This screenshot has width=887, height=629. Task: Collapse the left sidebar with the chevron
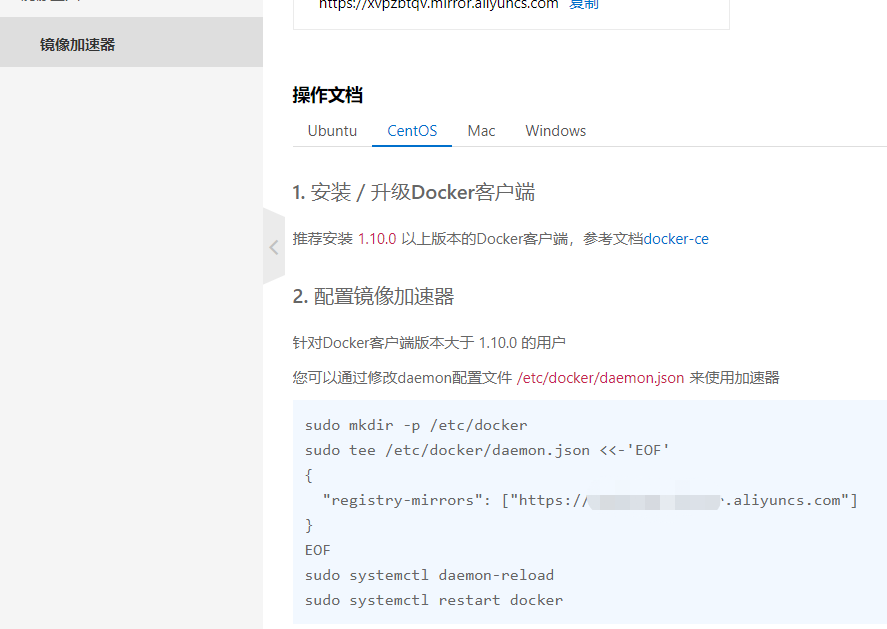click(273, 247)
